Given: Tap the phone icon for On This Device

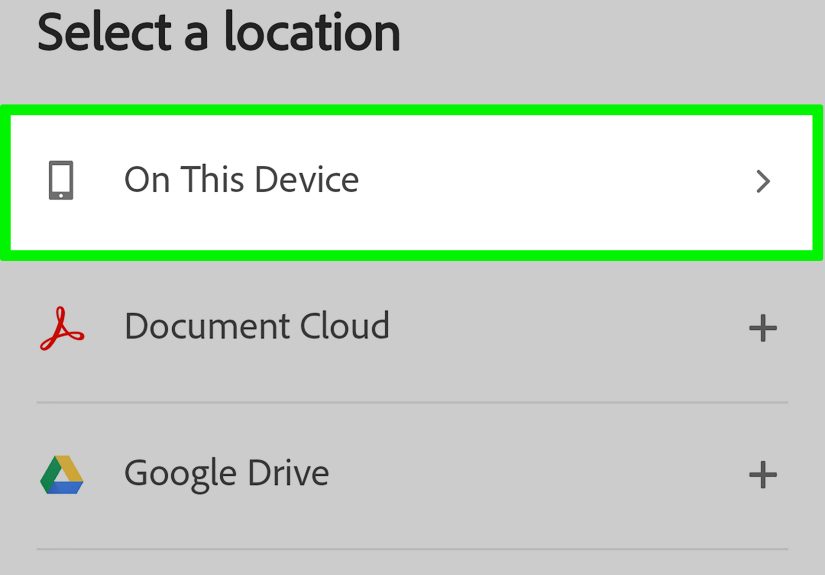Looking at the screenshot, I should coord(61,181).
